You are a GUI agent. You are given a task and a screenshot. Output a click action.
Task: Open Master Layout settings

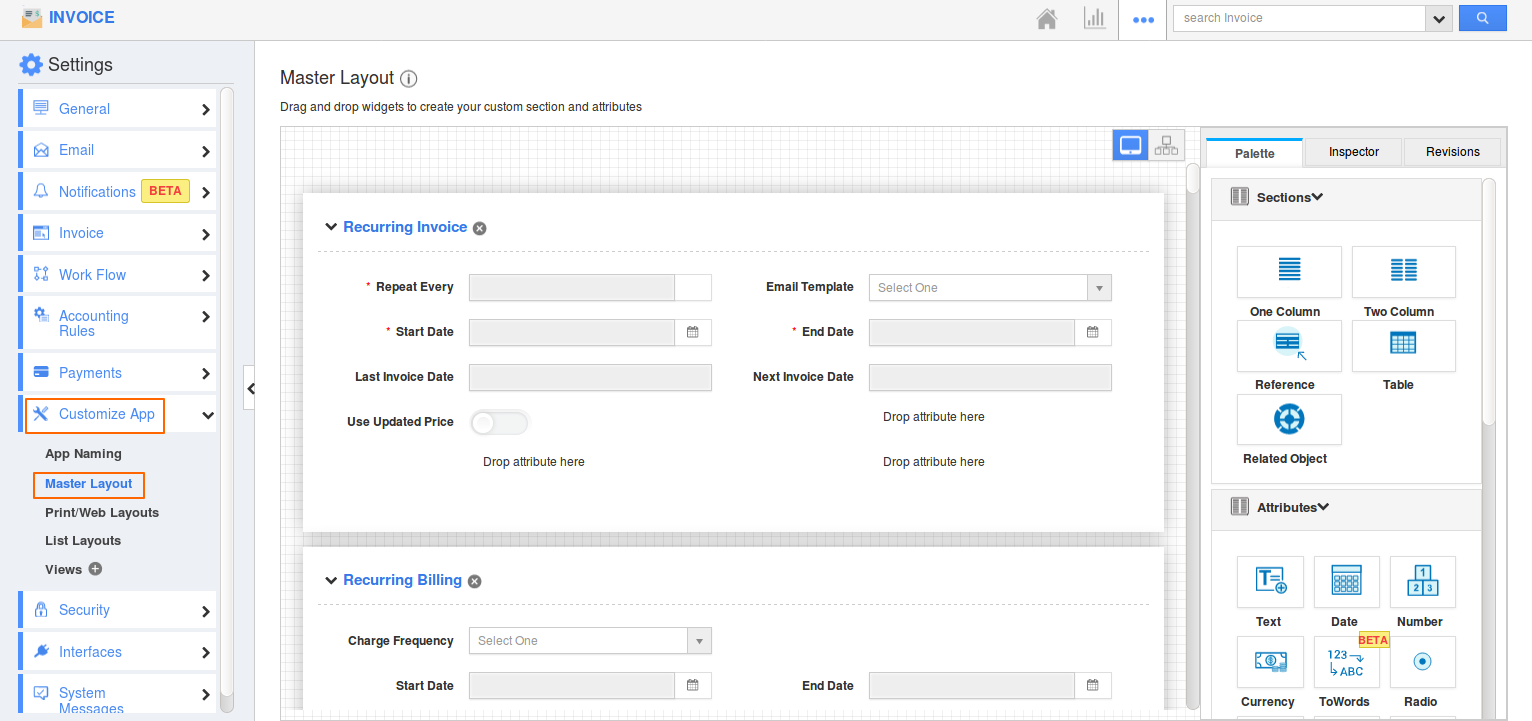tap(89, 484)
